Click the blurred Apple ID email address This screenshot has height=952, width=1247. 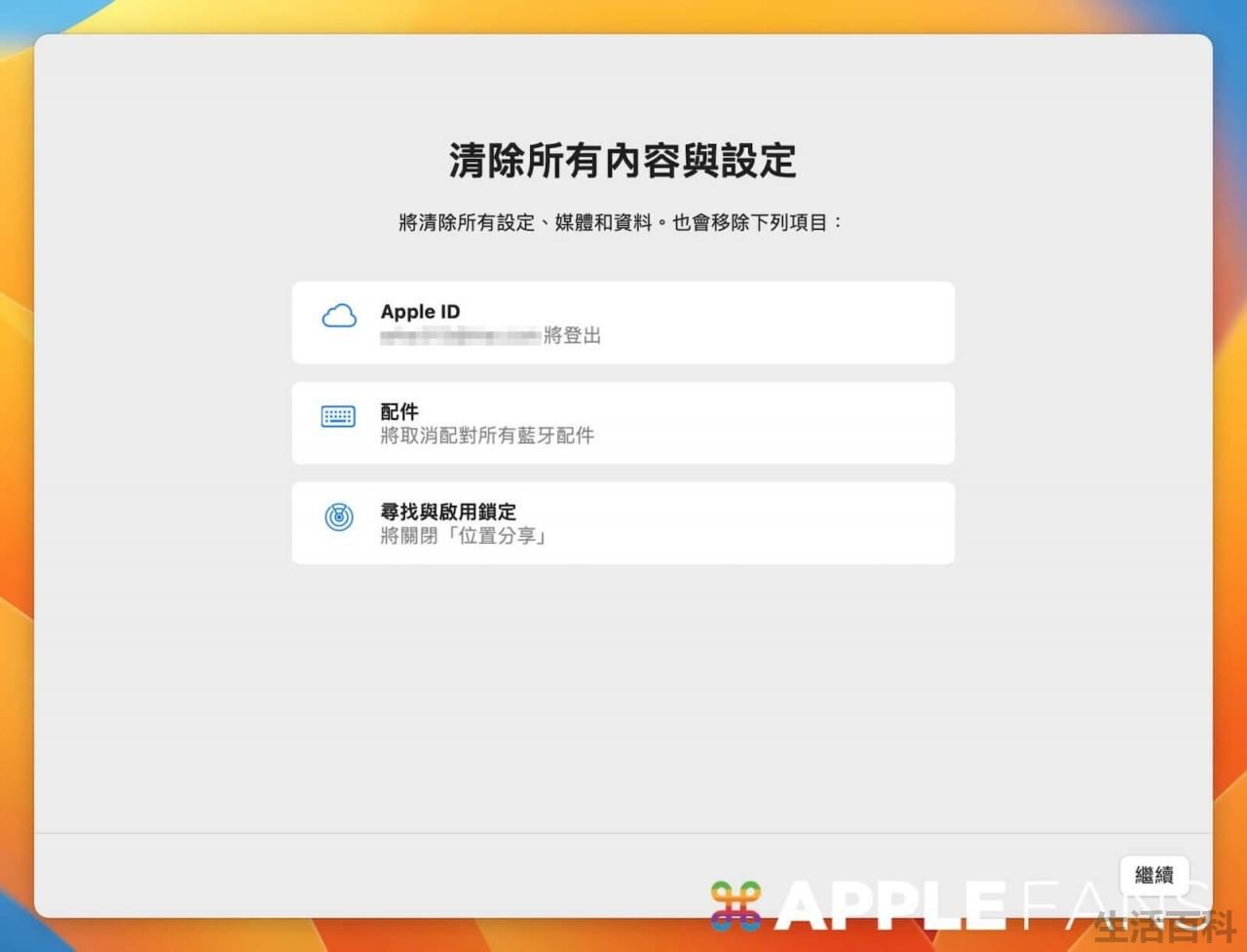(460, 336)
